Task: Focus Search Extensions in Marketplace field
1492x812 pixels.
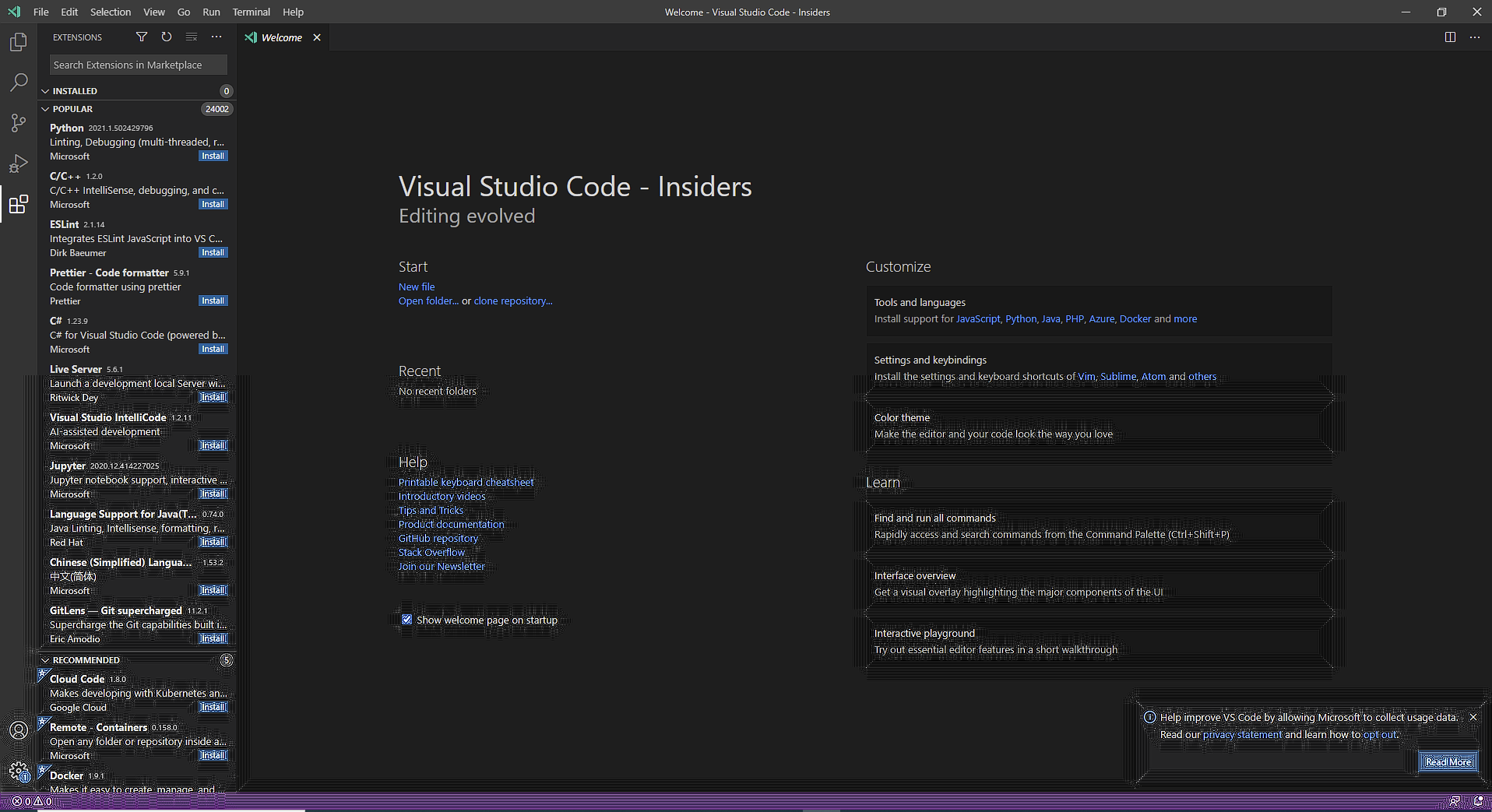Action: [138, 65]
